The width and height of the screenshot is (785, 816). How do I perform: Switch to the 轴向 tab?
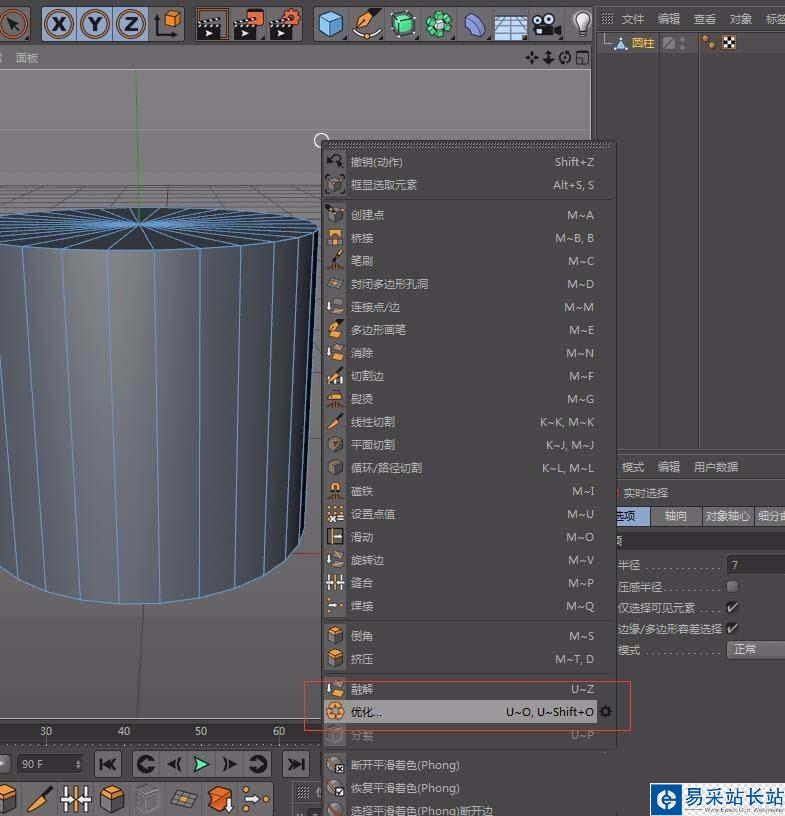click(x=676, y=517)
